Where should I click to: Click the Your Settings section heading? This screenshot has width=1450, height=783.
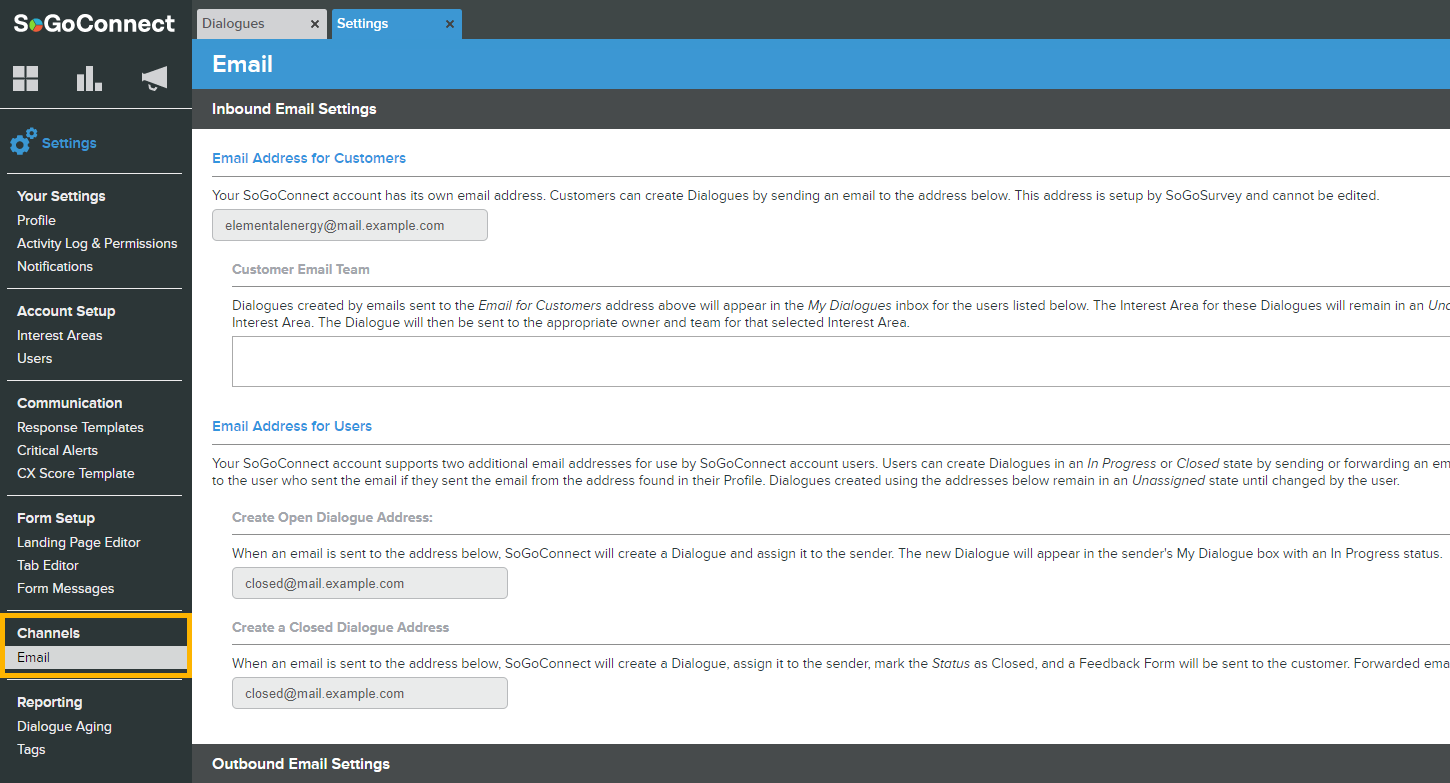[61, 196]
